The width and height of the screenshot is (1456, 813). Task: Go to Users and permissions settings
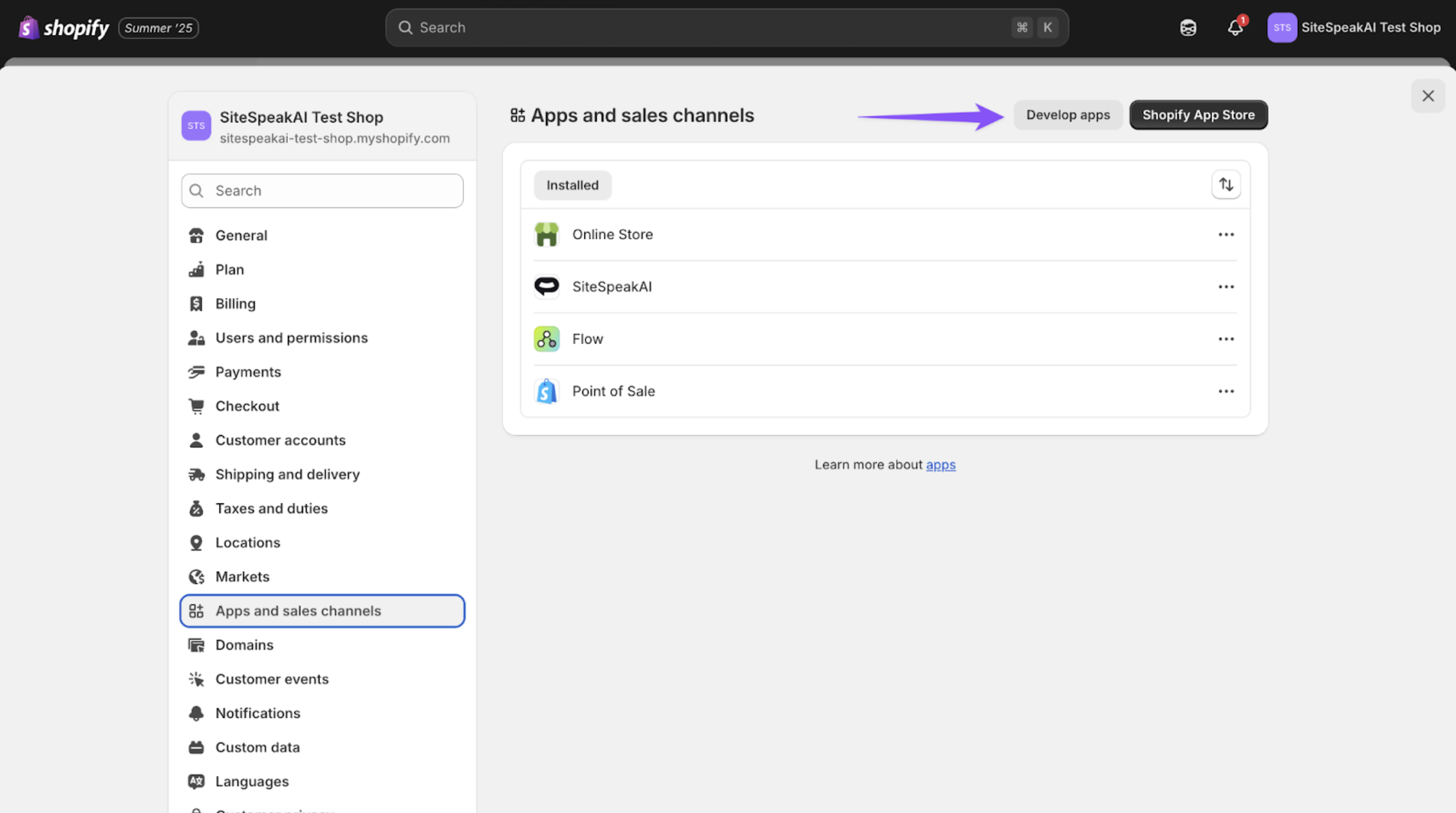pyautogui.click(x=291, y=337)
